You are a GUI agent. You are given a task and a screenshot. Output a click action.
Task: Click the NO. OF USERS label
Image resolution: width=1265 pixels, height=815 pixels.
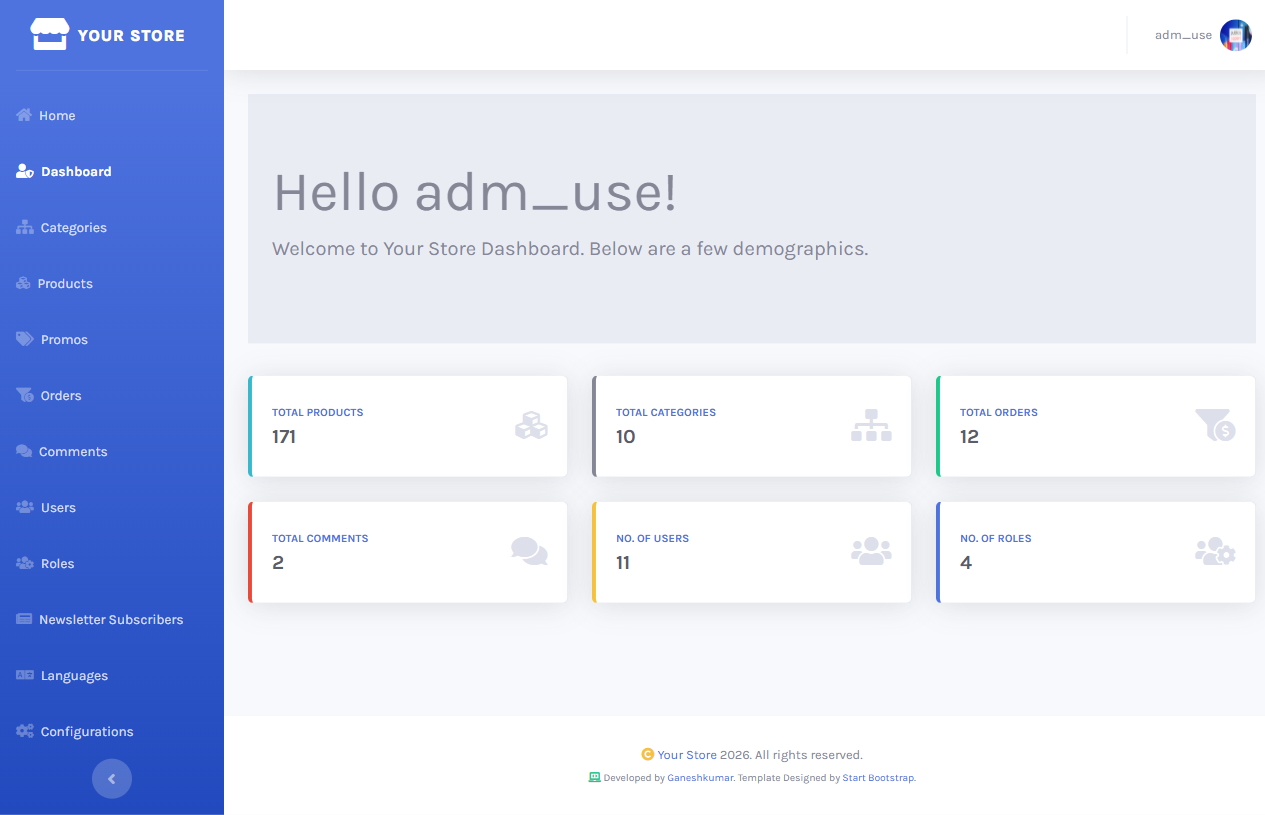pos(652,538)
